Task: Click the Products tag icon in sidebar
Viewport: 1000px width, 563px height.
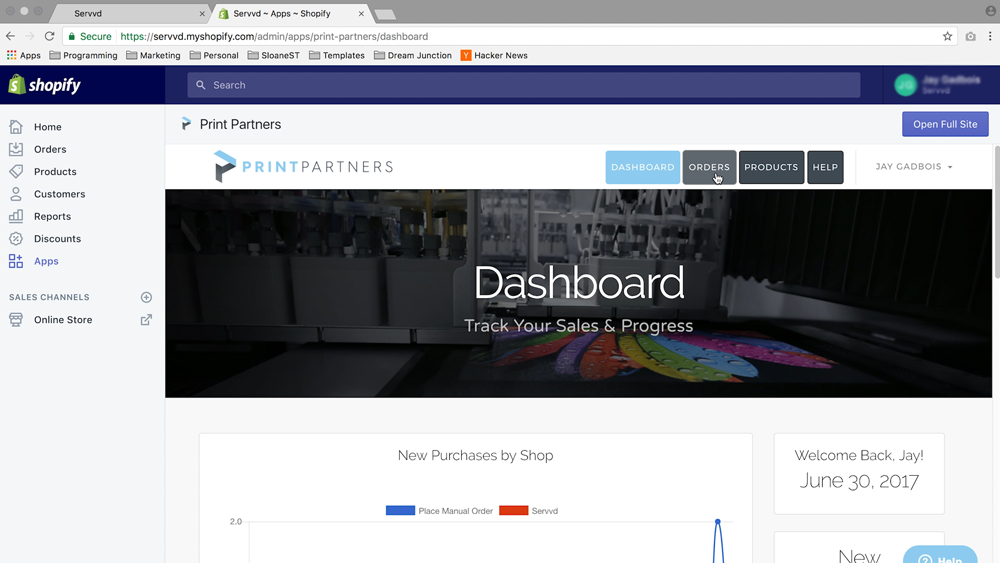Action: click(16, 172)
